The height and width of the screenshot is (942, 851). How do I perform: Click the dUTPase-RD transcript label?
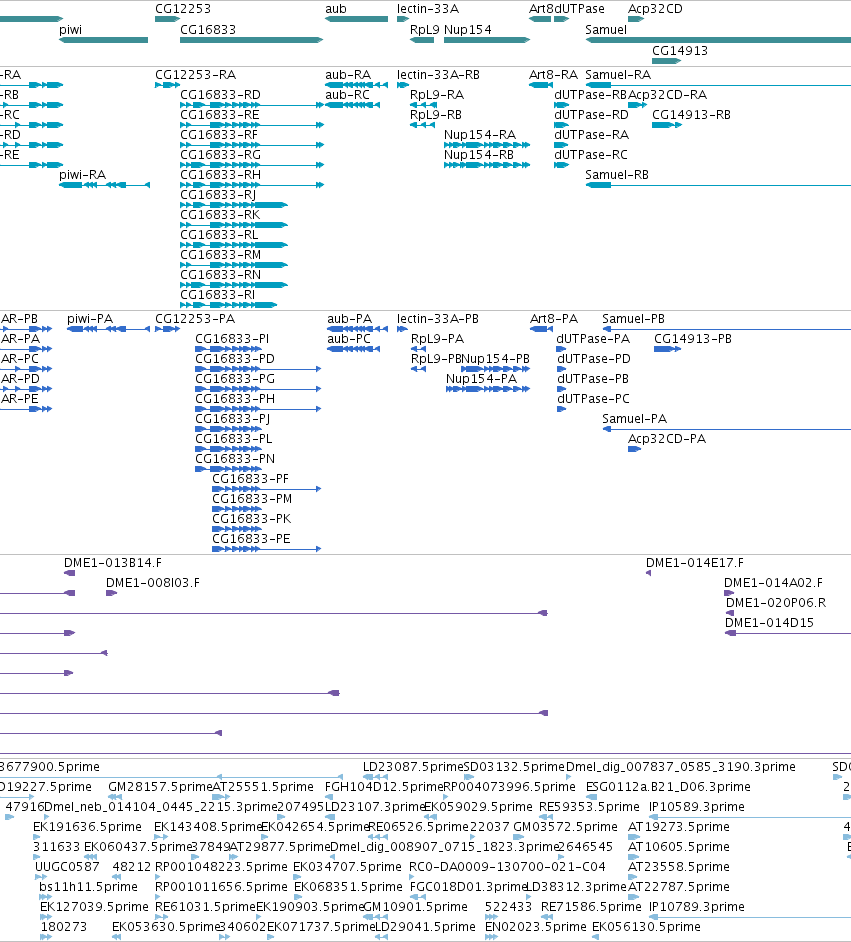(592, 114)
